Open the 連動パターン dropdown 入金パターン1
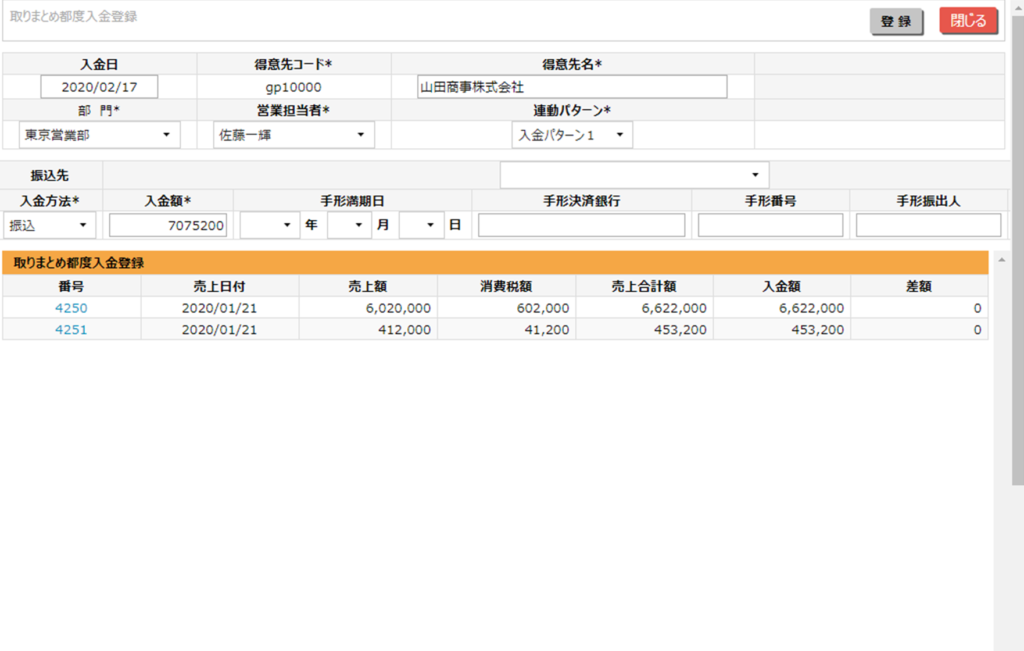1024x651 pixels. pyautogui.click(x=572, y=135)
